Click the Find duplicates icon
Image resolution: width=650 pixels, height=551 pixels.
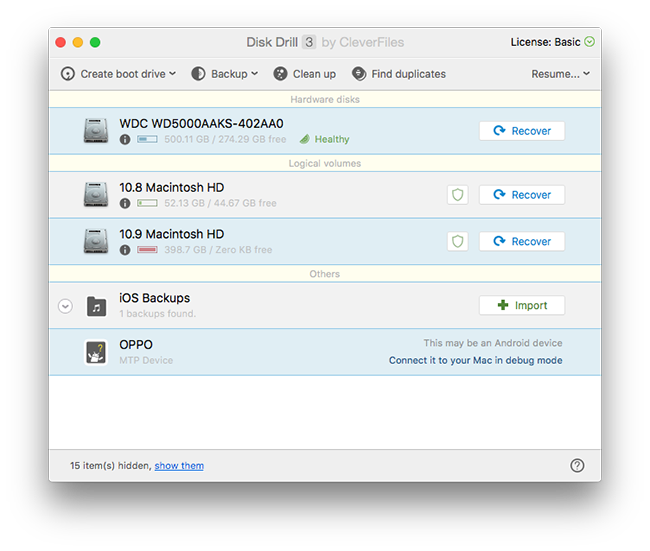[359, 74]
